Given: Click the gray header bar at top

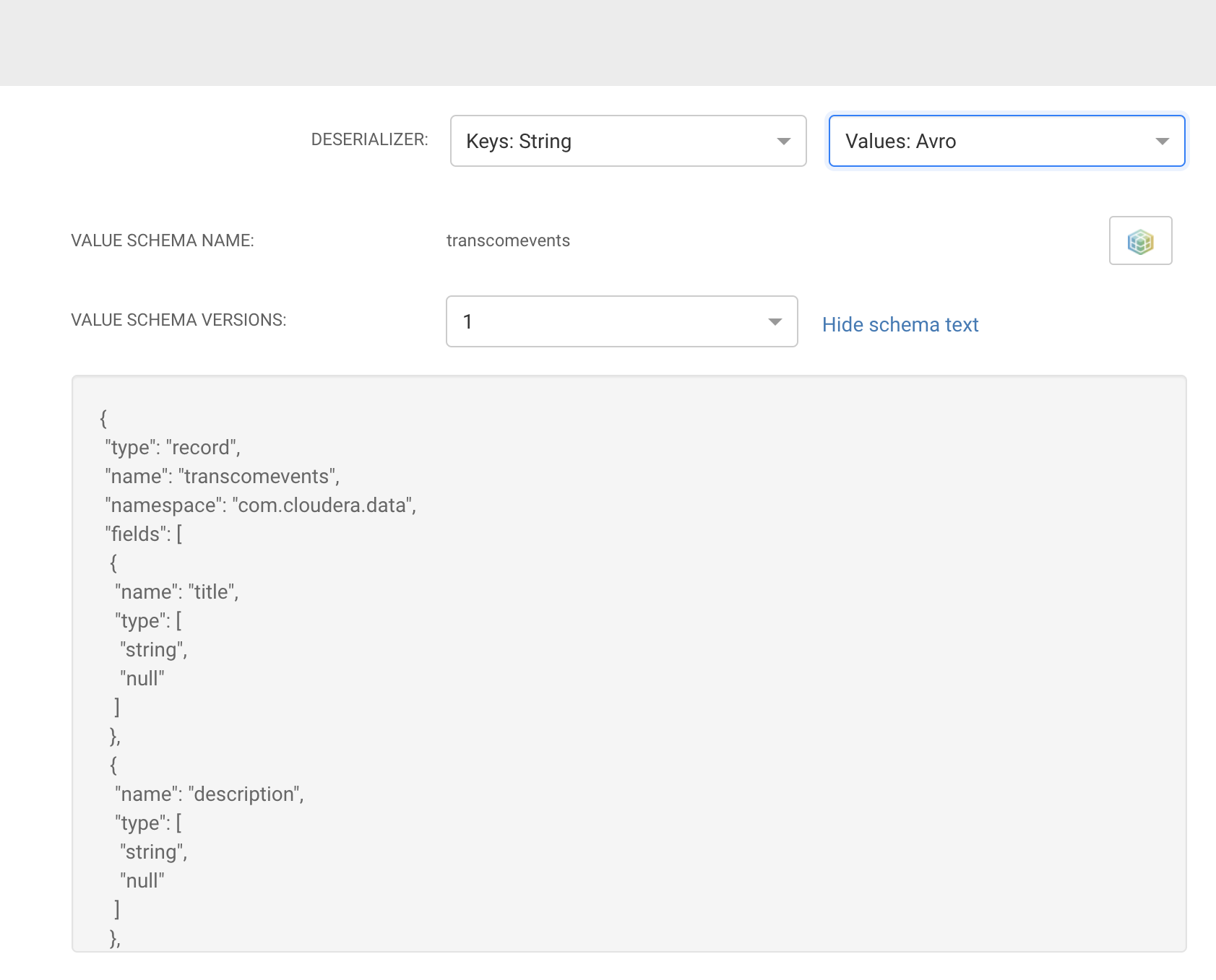Looking at the screenshot, I should (x=607, y=43).
